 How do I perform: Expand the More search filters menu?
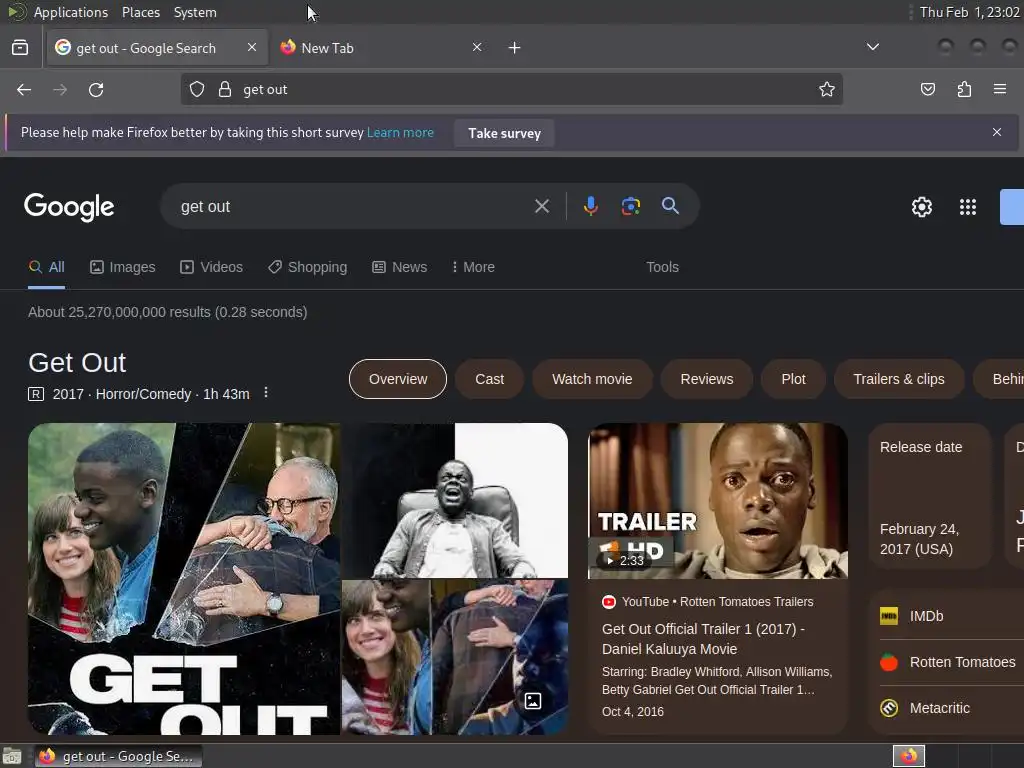point(473,267)
